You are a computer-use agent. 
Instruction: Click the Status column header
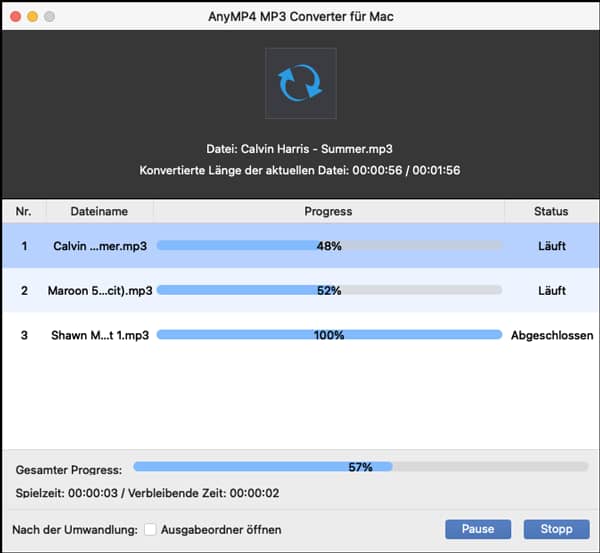point(551,211)
